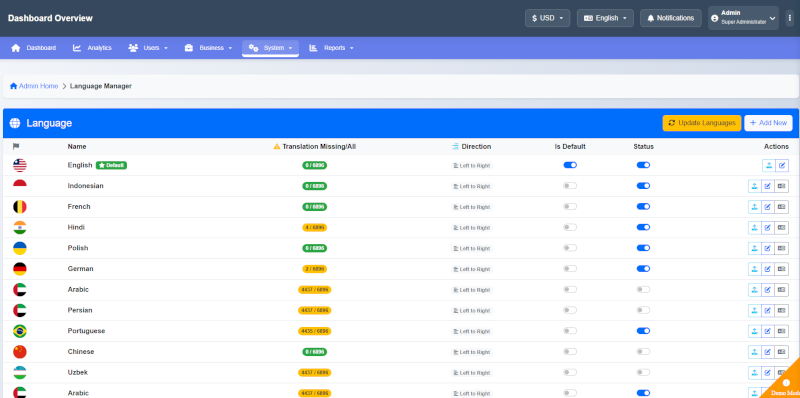This screenshot has width=800, height=398.
Task: Edit the Chinese language entry
Action: [768, 352]
